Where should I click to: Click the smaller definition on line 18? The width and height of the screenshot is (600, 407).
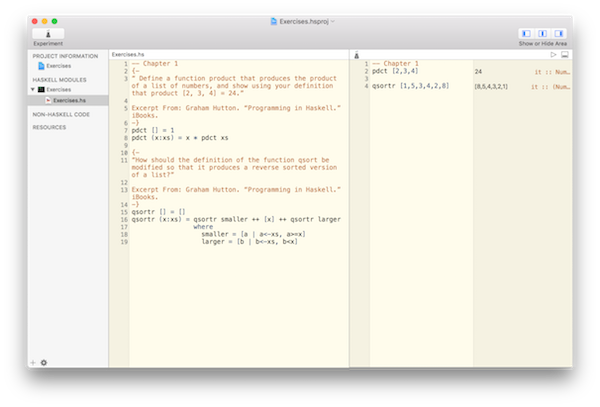pyautogui.click(x=253, y=234)
